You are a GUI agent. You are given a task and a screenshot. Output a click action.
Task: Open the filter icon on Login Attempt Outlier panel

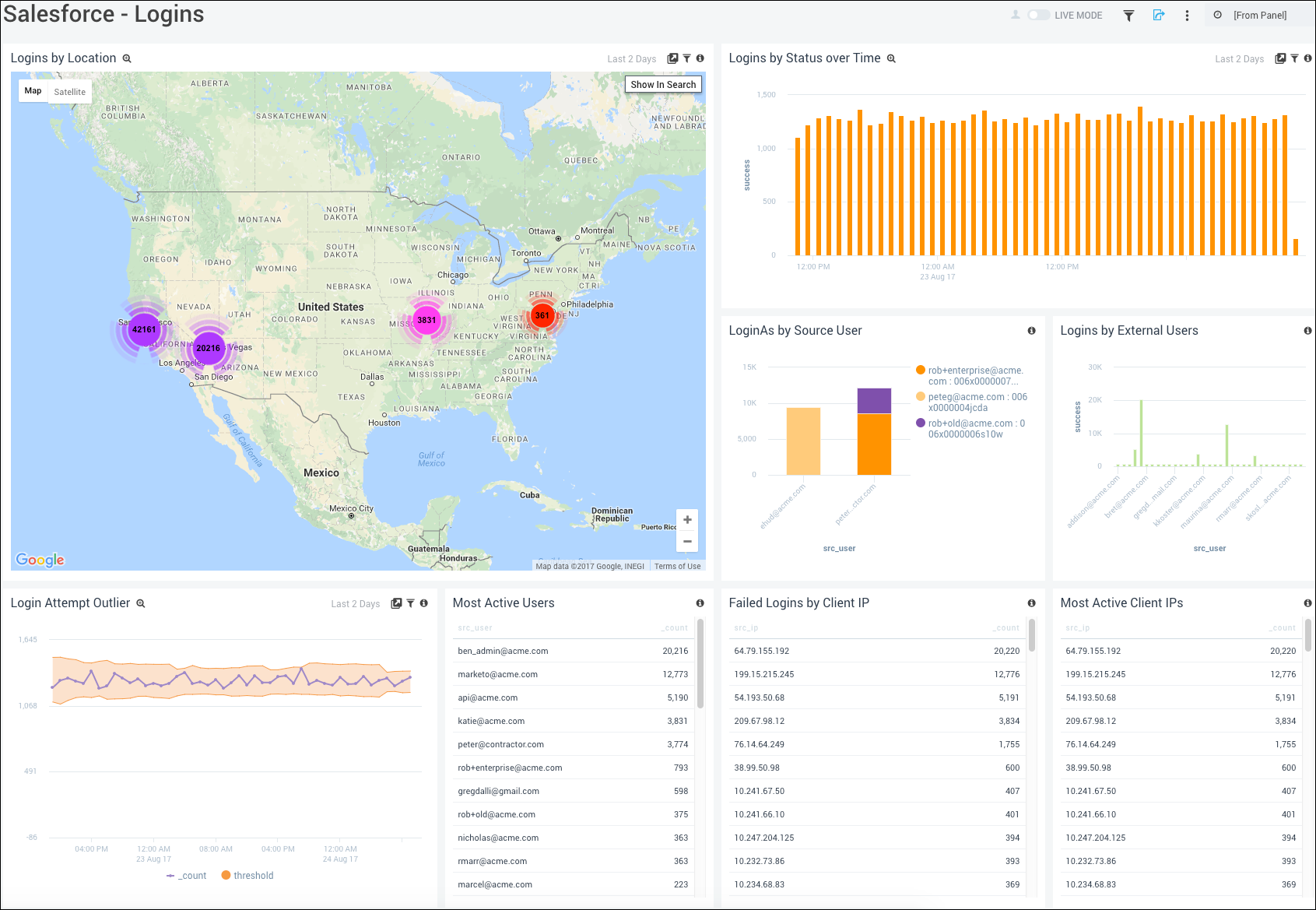(411, 603)
